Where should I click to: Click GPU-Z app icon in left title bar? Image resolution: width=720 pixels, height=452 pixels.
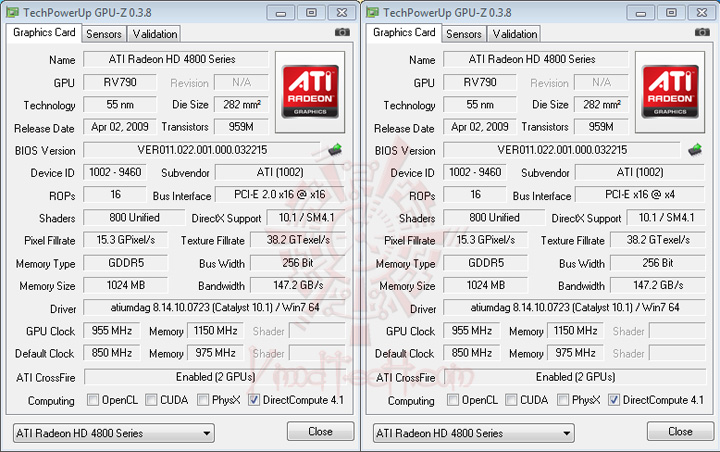click(12, 12)
